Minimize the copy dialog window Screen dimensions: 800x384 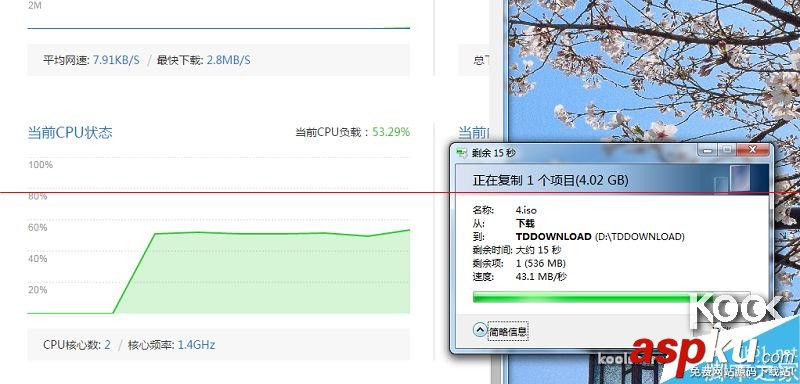click(707, 150)
